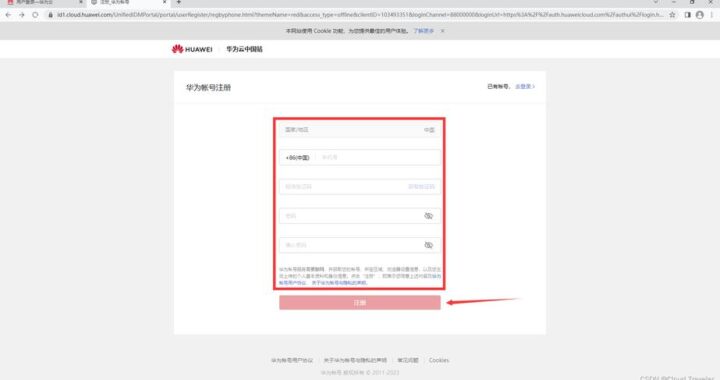Click the 华为云中国站 header text
Image resolution: width=720 pixels, height=380 pixels.
(244, 49)
